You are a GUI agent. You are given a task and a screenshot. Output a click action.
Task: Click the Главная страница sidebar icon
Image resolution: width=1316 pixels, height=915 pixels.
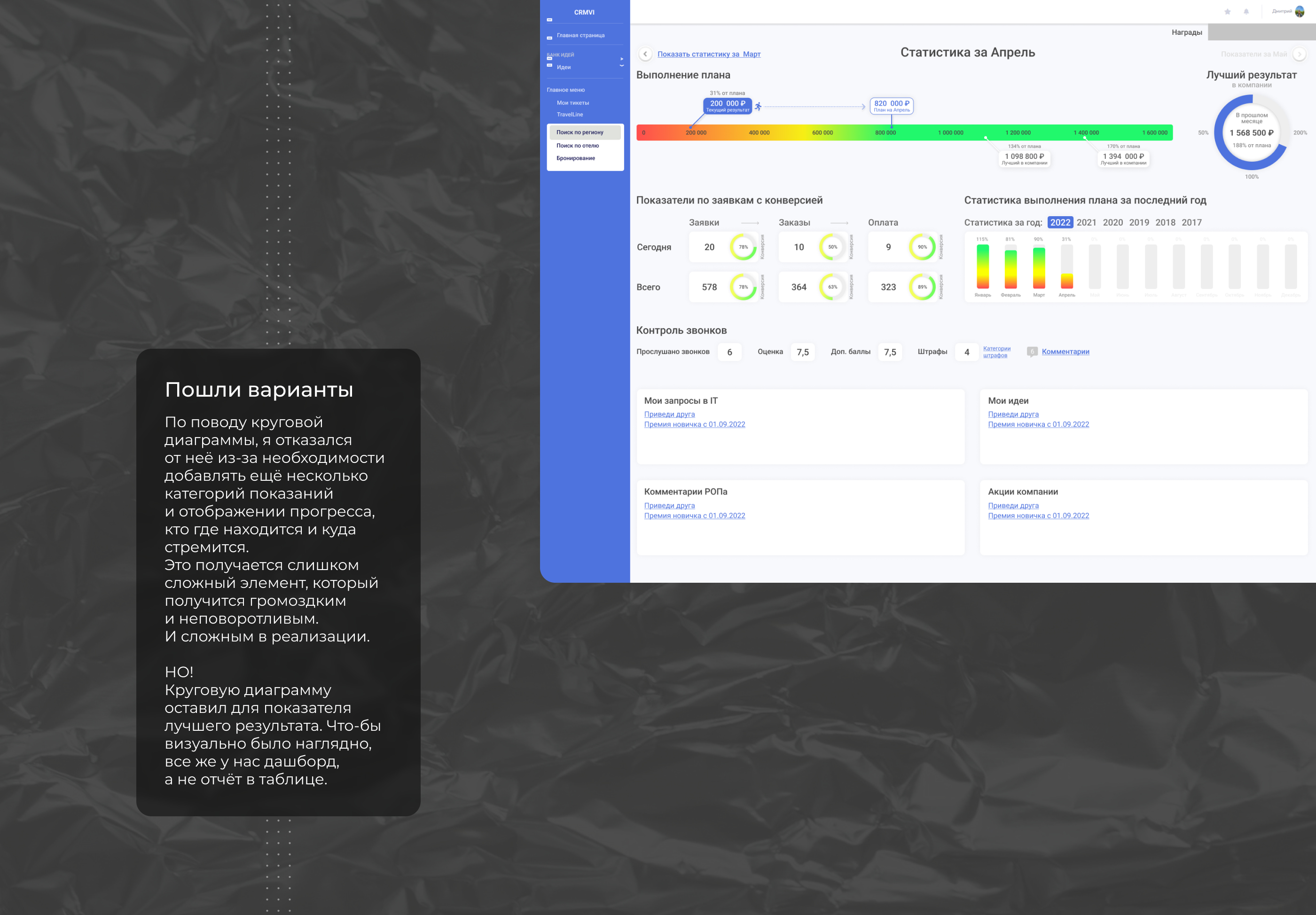[x=549, y=37]
